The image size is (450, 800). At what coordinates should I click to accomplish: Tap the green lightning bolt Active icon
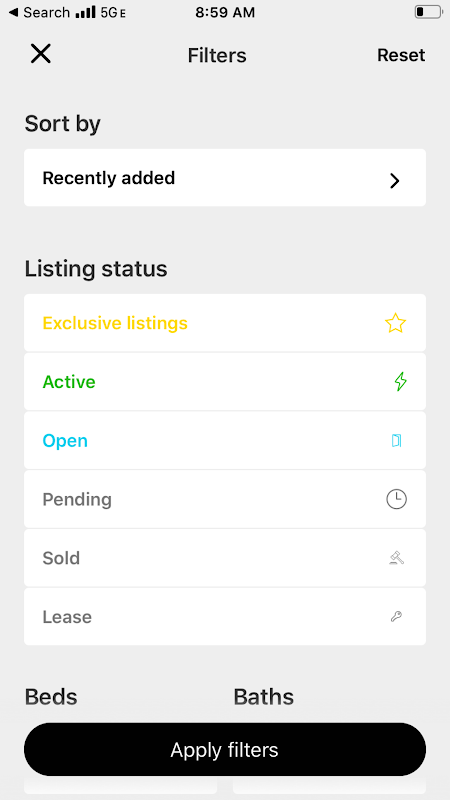pos(401,382)
